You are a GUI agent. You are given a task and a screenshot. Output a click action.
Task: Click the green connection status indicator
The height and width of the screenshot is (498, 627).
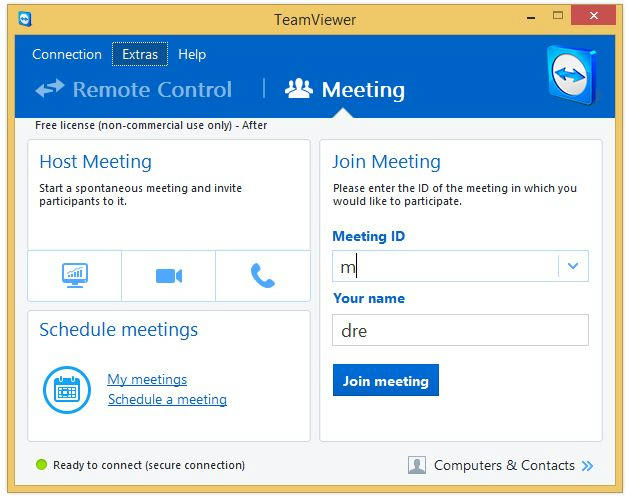click(41, 464)
